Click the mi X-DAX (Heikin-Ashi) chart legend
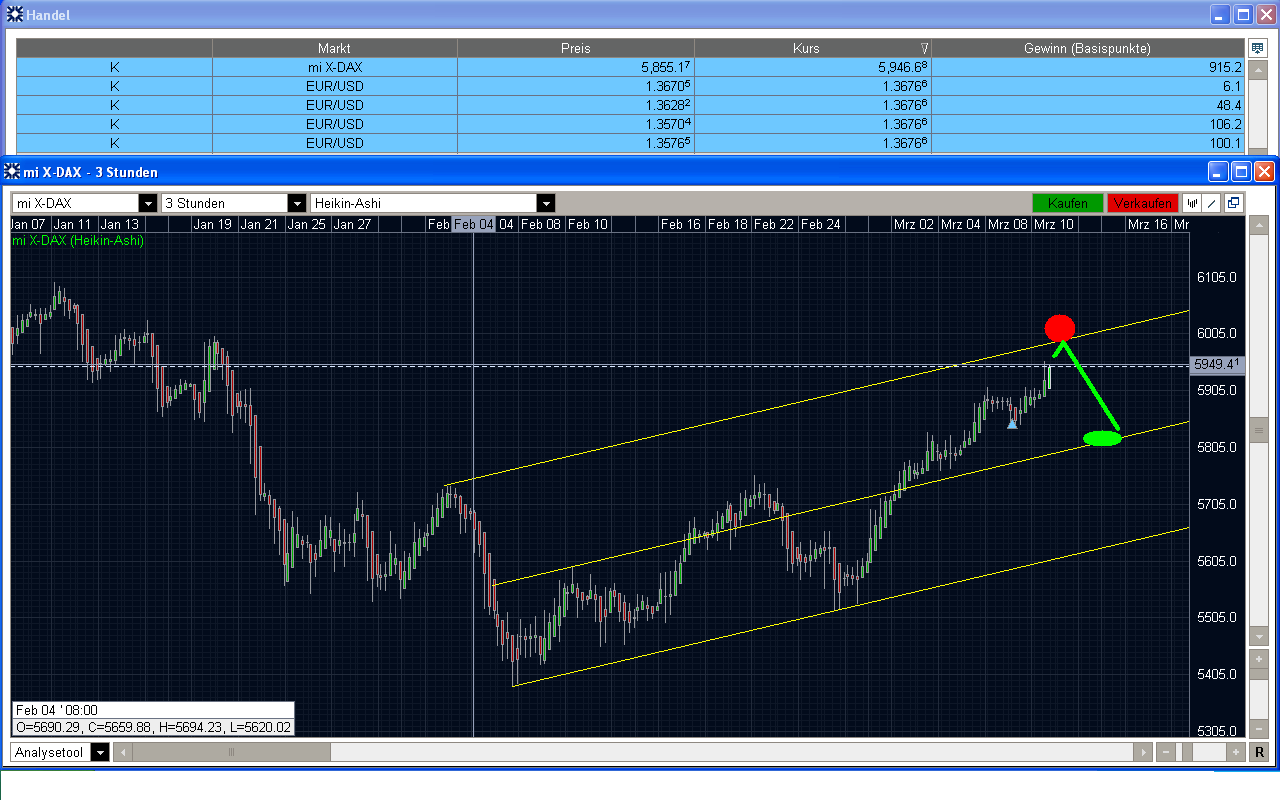 [x=78, y=241]
